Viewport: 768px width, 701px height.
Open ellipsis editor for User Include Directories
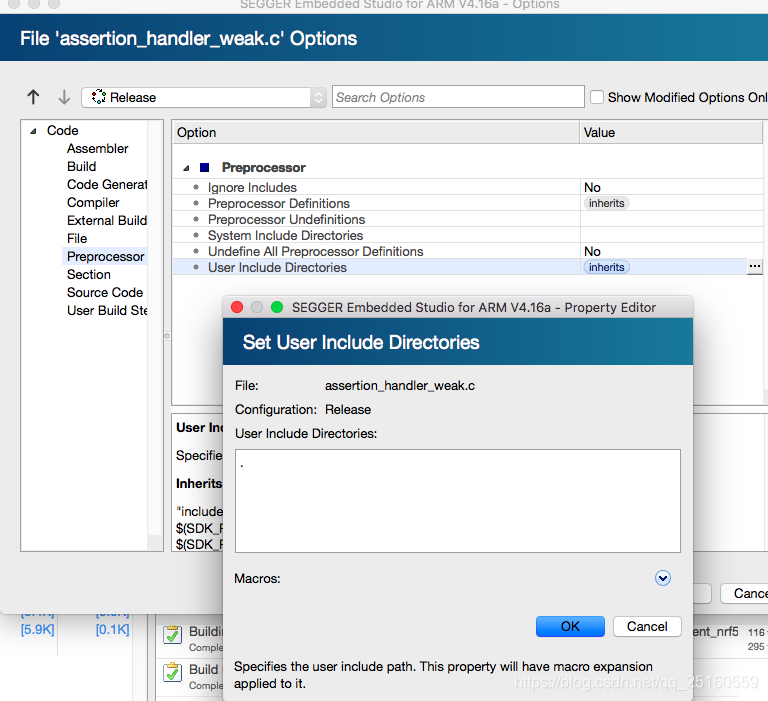[x=755, y=267]
